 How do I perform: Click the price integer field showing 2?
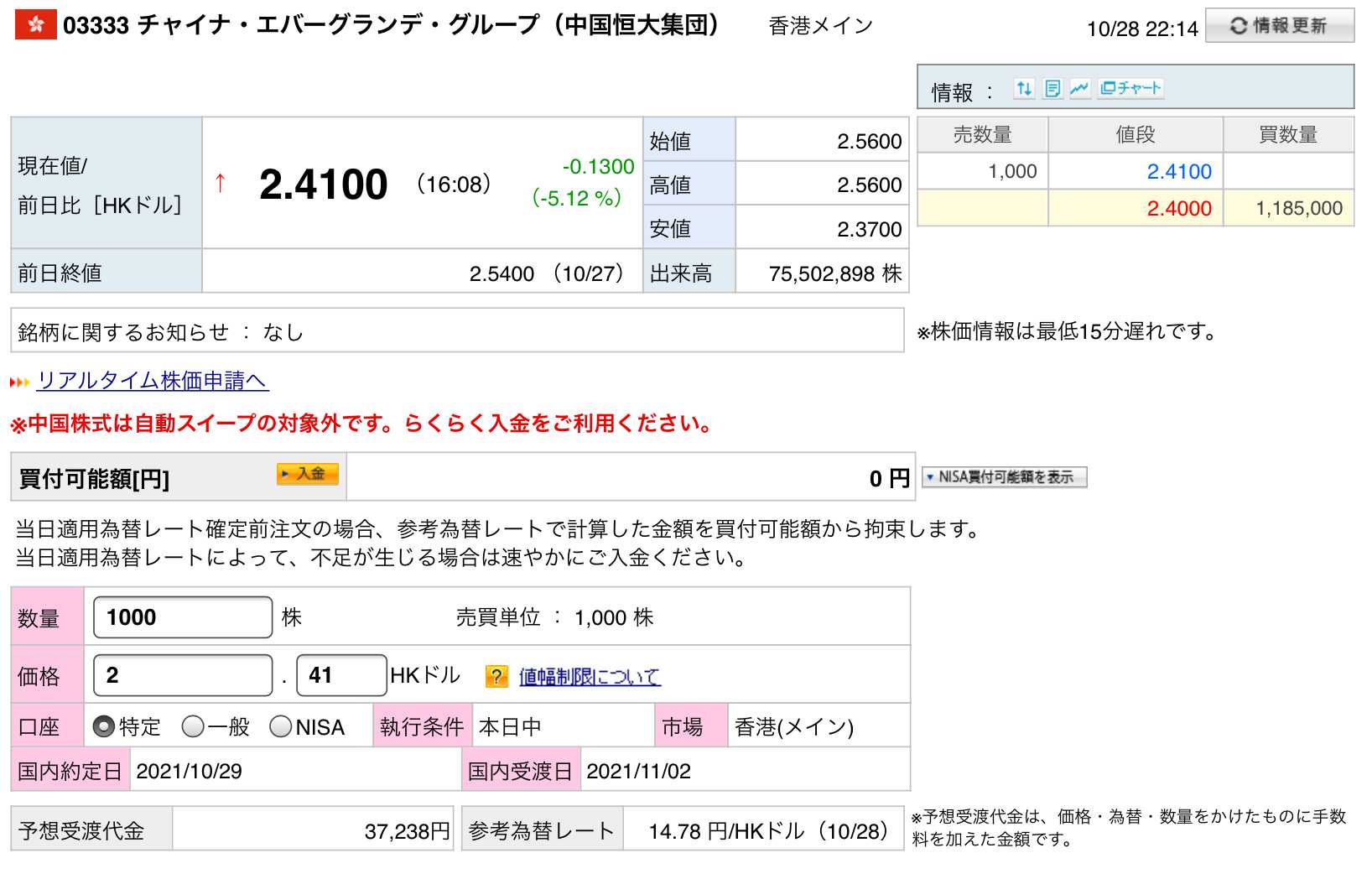click(183, 675)
